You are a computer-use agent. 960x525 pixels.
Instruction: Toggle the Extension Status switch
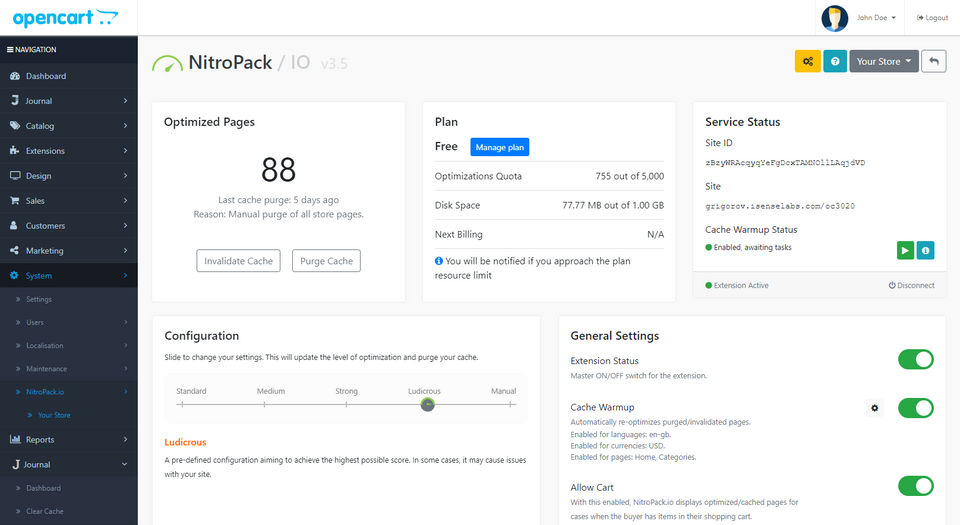915,359
